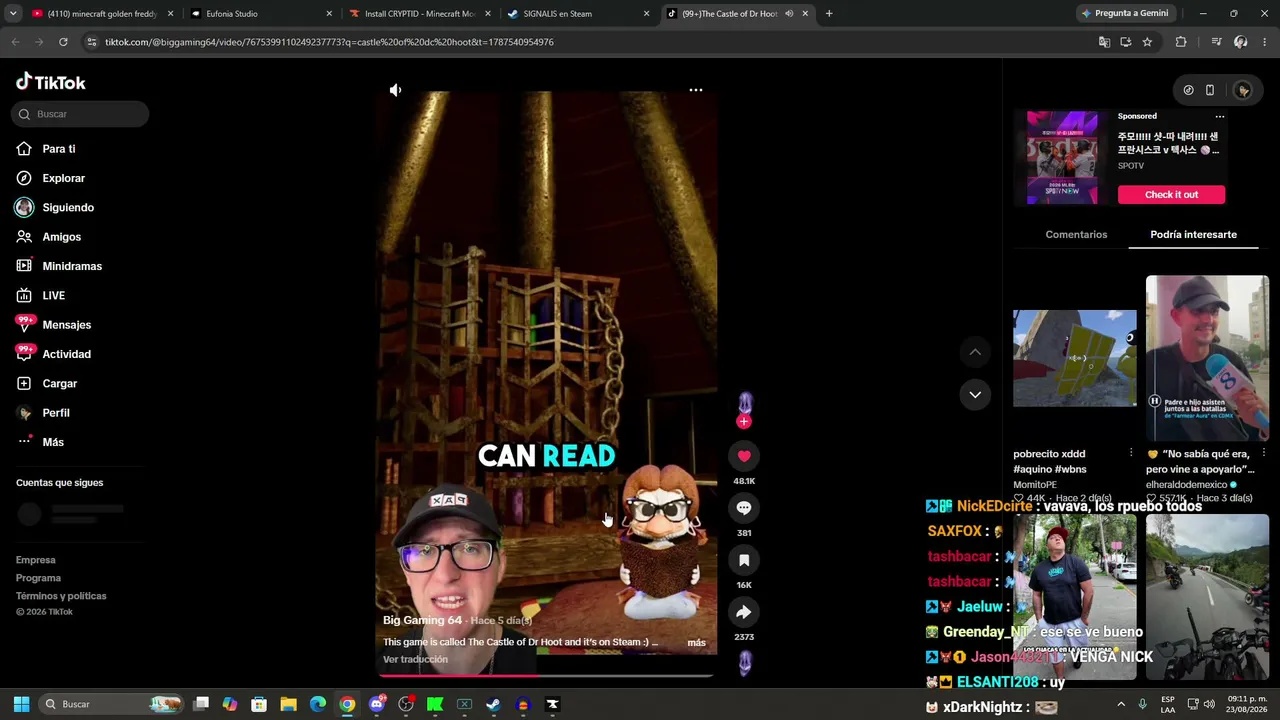
Task: Open Discord from the taskbar
Action: click(x=377, y=704)
